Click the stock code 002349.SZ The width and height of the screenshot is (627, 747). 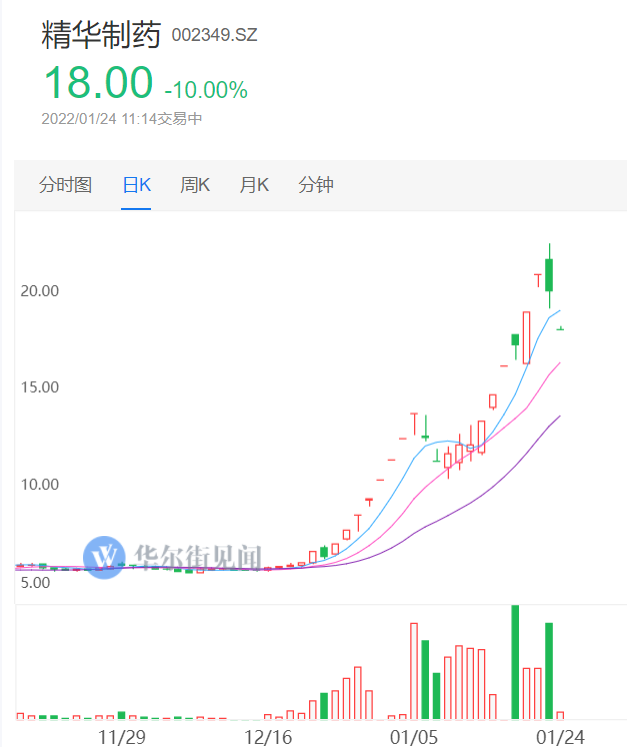214,35
